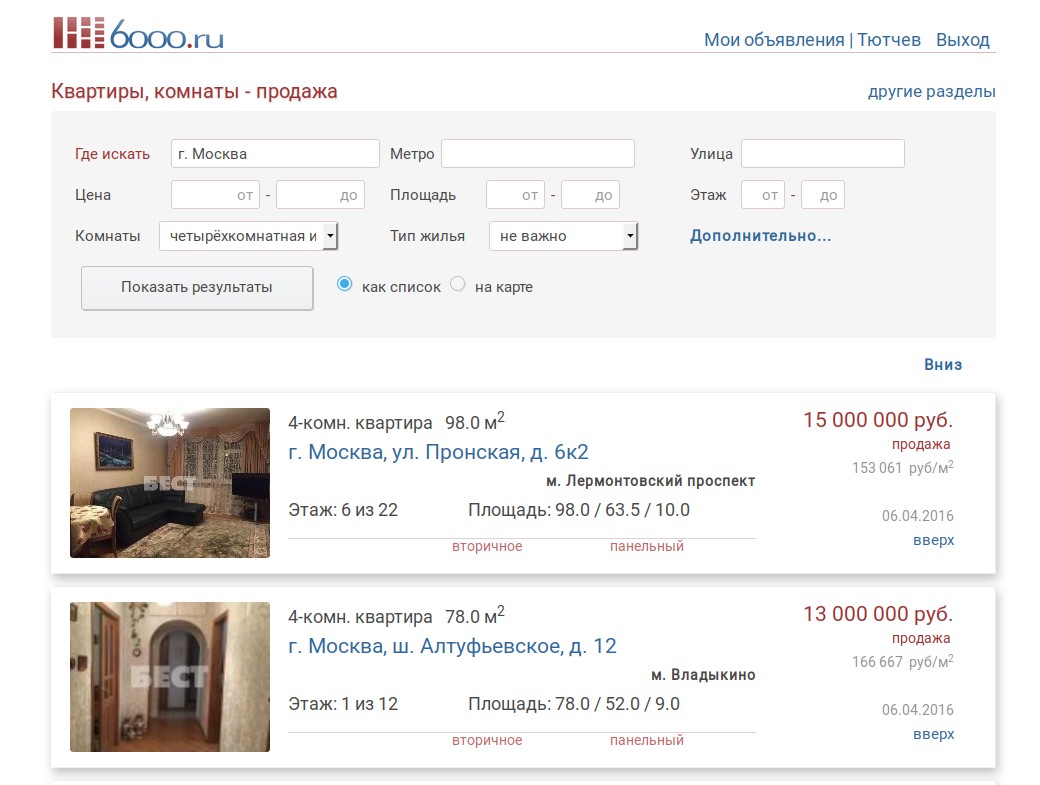The width and height of the screenshot is (1040, 785).
Task: Click the price 15 000 000 руб.
Action: (x=878, y=420)
